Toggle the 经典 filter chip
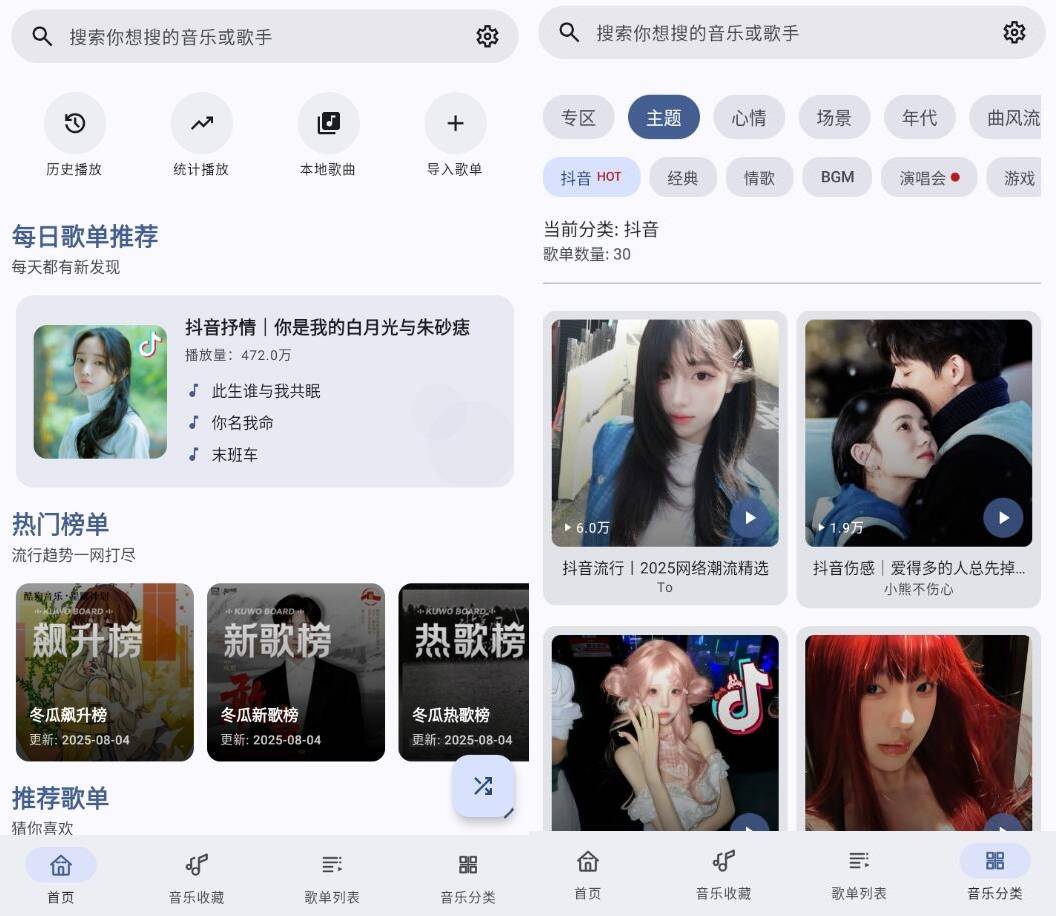Image resolution: width=1057 pixels, height=916 pixels. [x=683, y=177]
